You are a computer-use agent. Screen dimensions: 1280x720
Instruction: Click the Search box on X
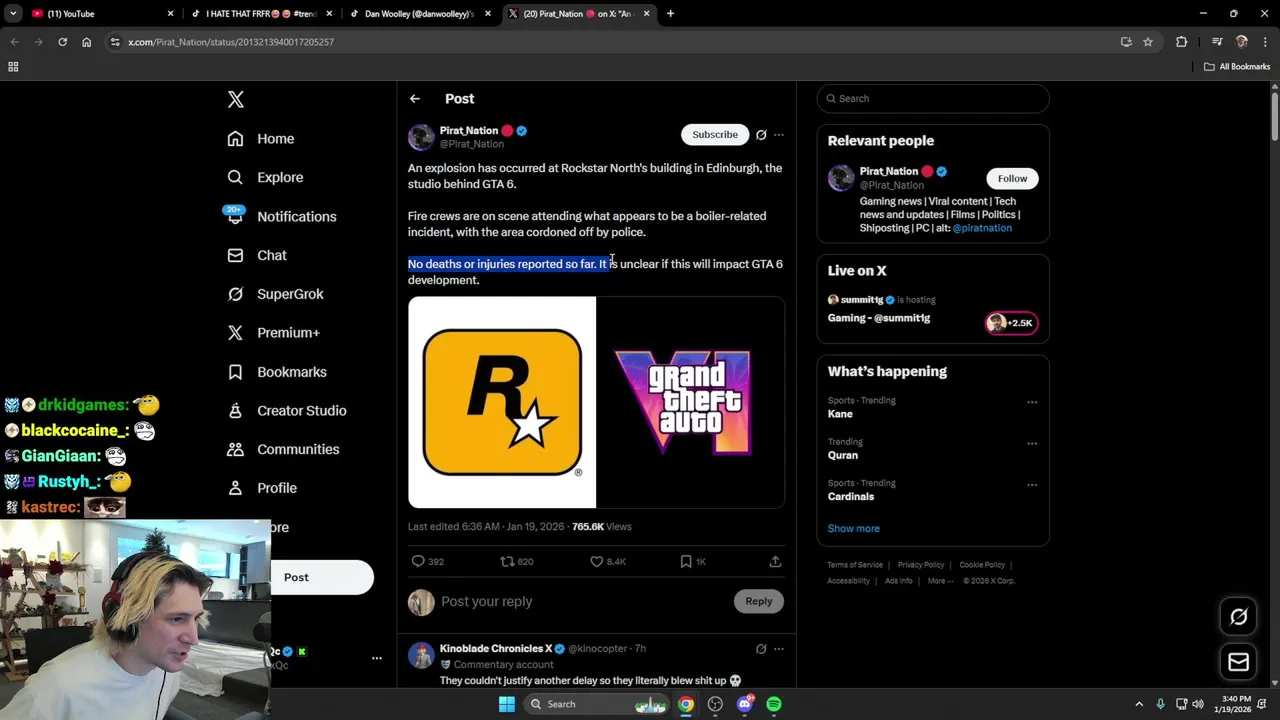click(933, 99)
